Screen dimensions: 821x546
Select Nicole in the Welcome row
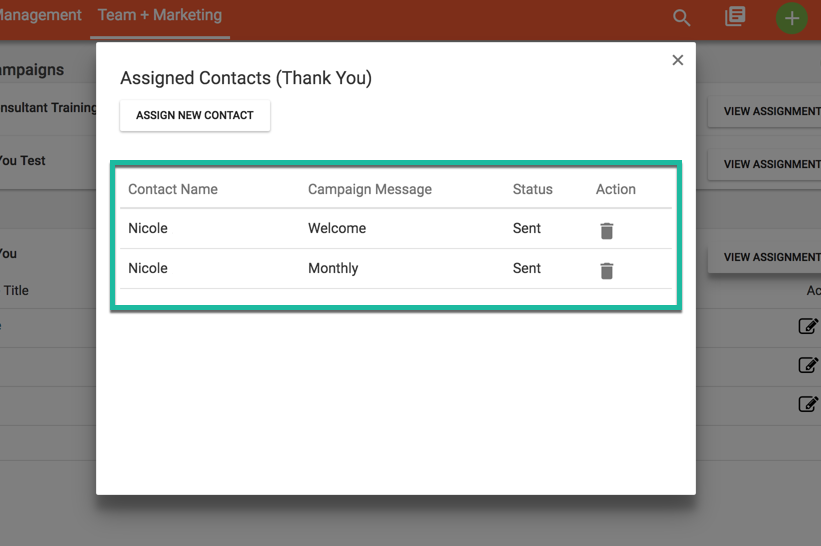148,229
